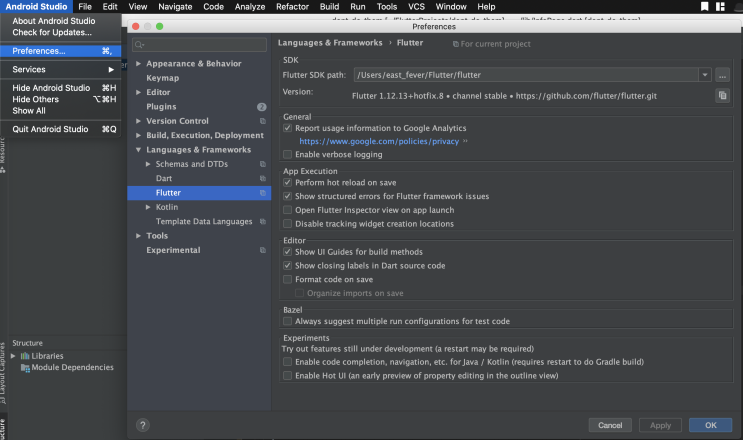Select Quit Android Studio entry
The width and height of the screenshot is (743, 440).
point(61,129)
